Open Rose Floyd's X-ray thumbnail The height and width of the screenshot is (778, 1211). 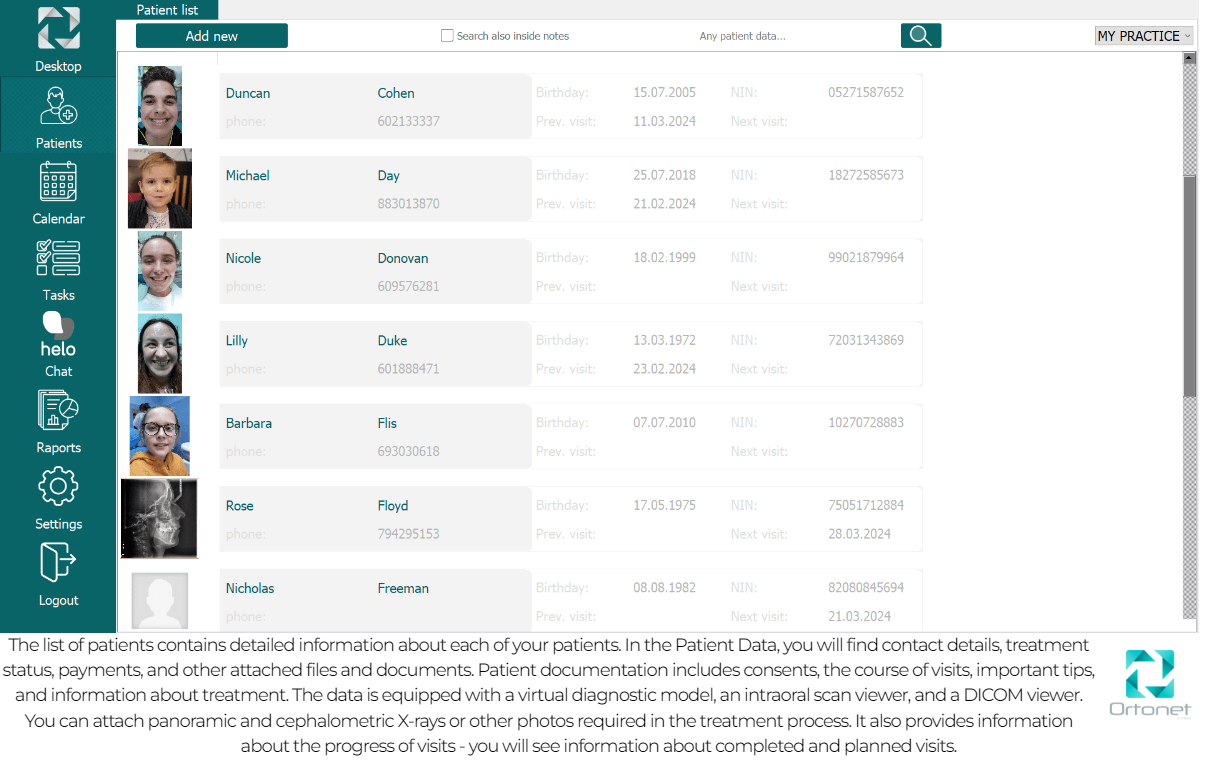(x=159, y=518)
